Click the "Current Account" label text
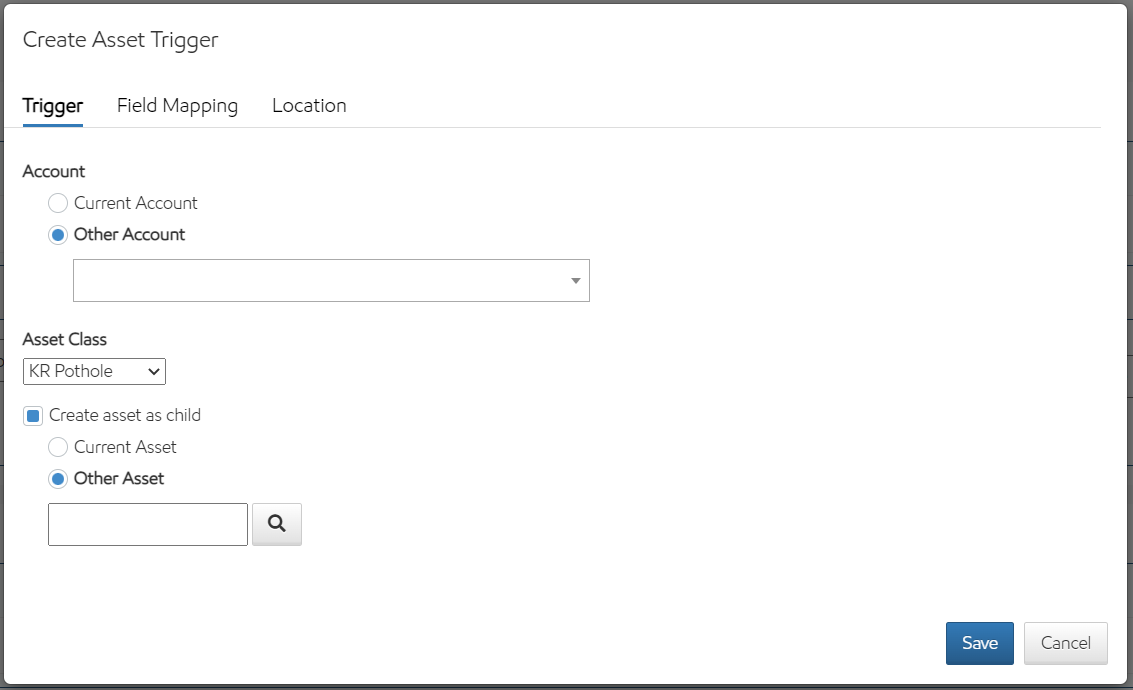This screenshot has width=1133, height=690. 136,203
